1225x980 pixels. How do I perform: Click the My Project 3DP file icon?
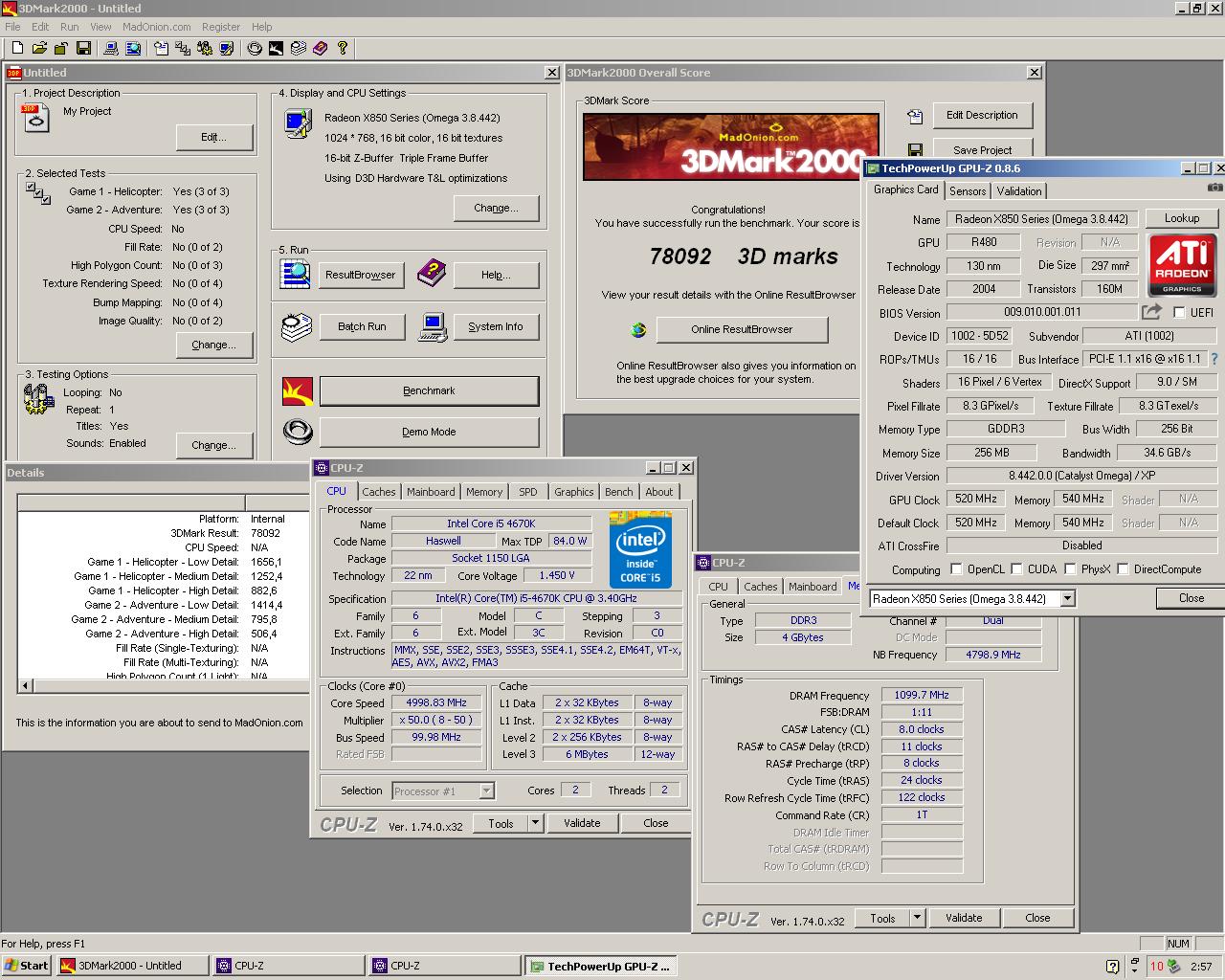[35, 119]
